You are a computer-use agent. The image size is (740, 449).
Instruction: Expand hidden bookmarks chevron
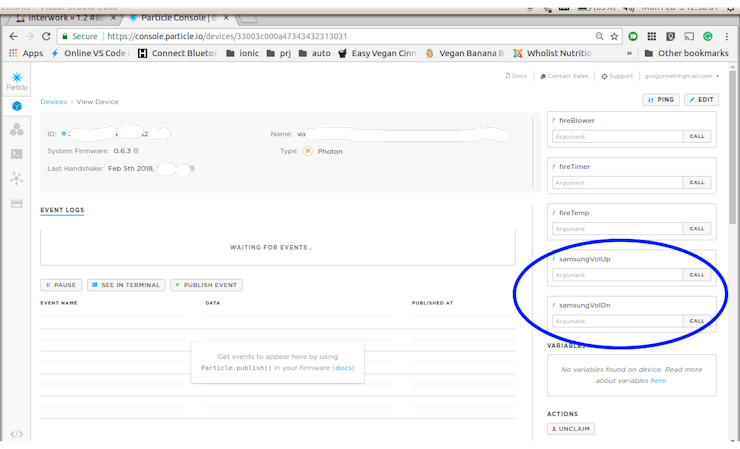click(629, 53)
